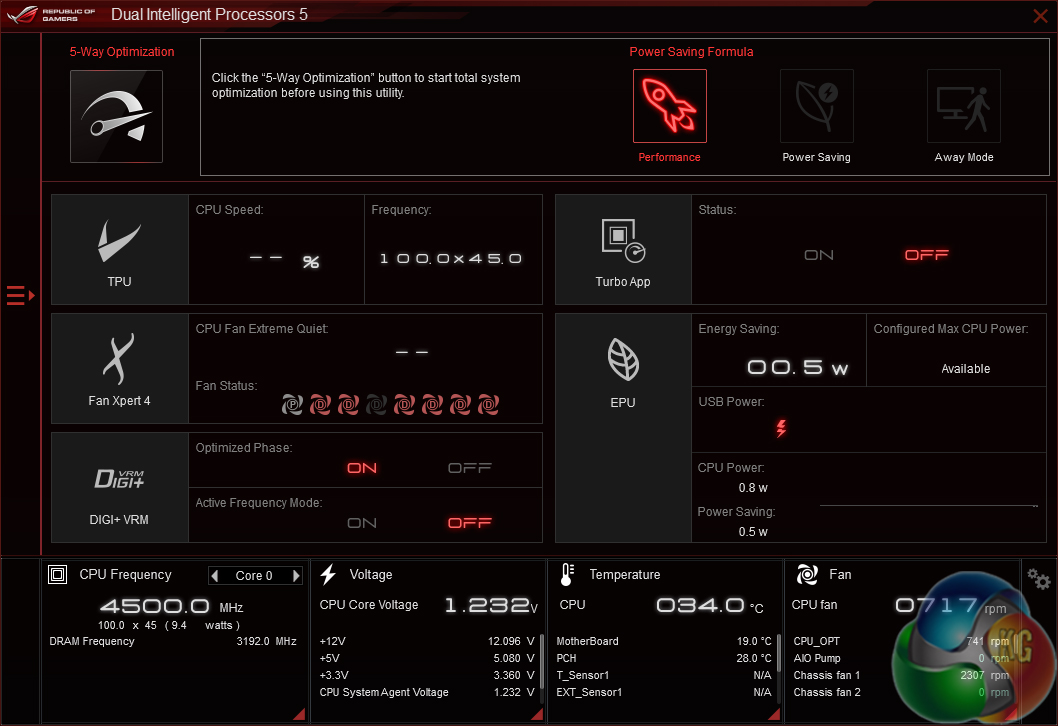Open monitor settings gear icon
1058x726 pixels.
pos(1039,579)
